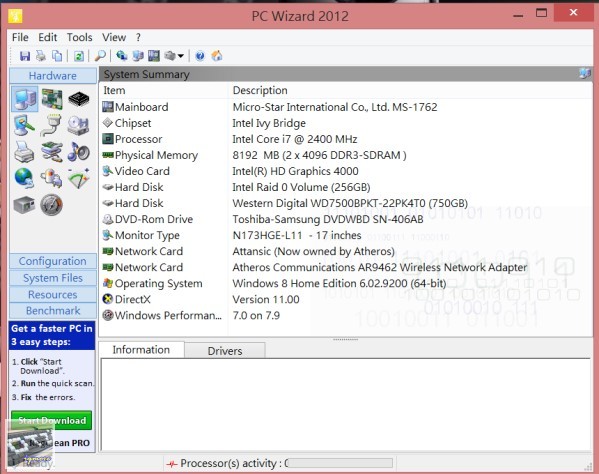Select the Mainboard icon in Hardware panel
599x474 pixels.
tap(52, 99)
